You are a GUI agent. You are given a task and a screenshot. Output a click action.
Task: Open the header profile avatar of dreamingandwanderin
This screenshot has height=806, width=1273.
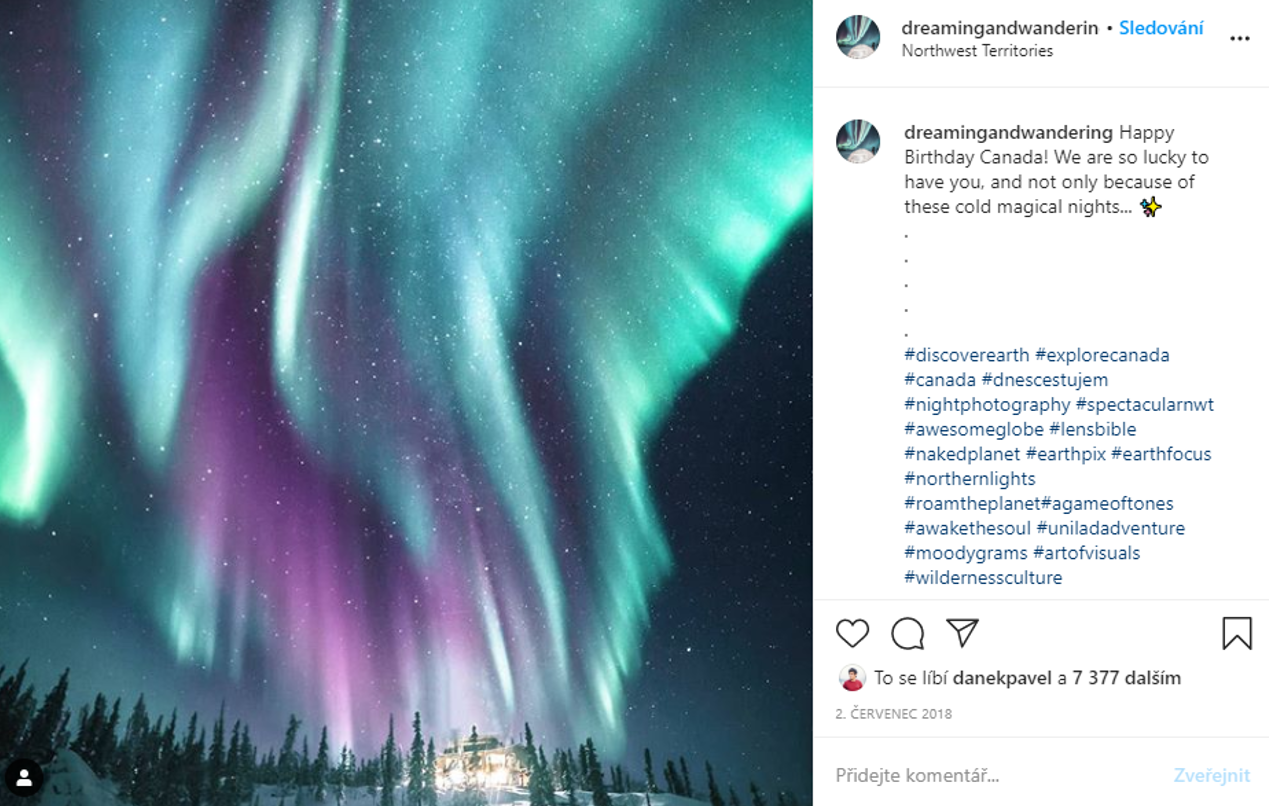pos(858,37)
